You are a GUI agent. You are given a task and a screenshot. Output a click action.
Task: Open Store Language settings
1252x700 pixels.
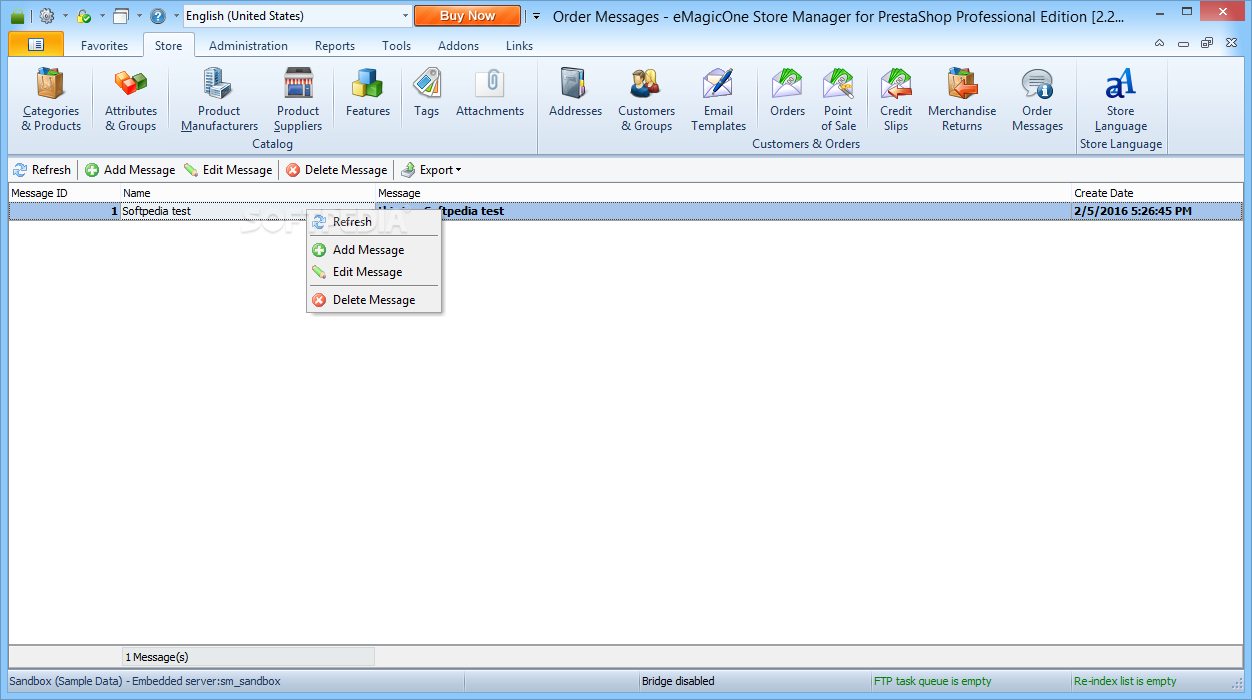pyautogui.click(x=1120, y=100)
